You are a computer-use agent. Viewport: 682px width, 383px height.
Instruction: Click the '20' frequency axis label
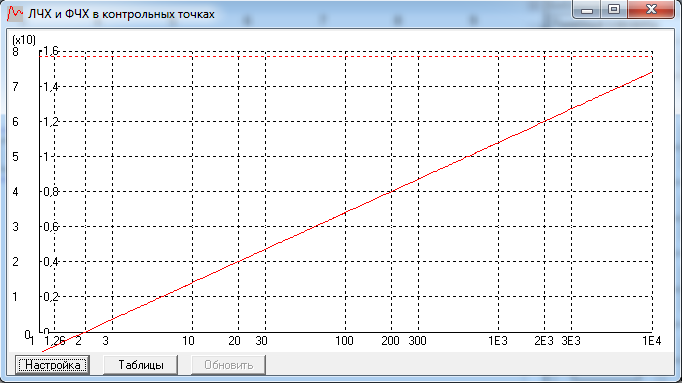click(x=234, y=341)
